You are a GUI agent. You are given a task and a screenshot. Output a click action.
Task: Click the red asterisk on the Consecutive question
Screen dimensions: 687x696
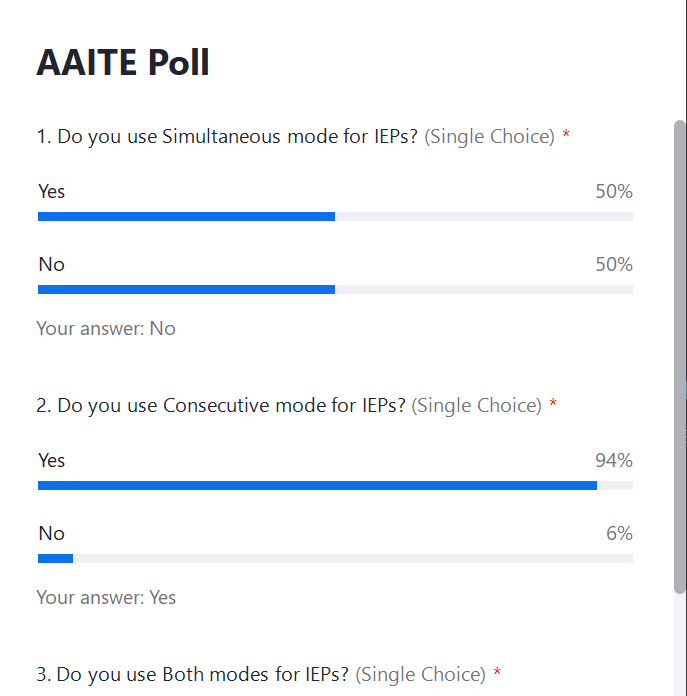point(553,405)
